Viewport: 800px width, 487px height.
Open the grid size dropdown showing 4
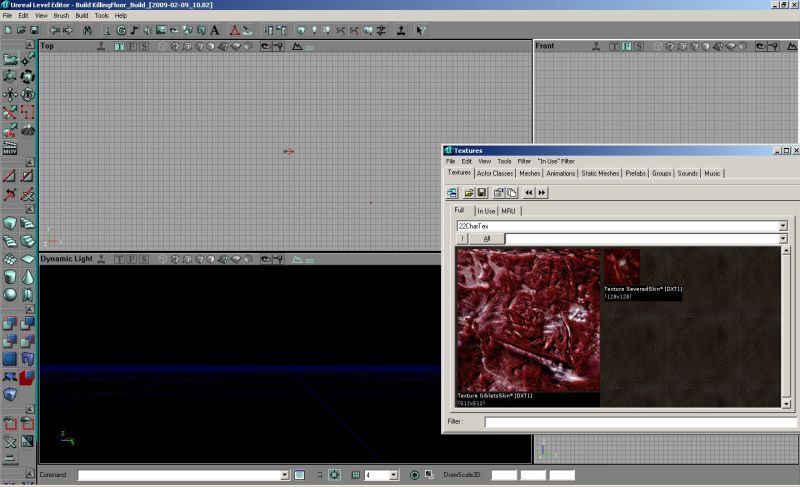pos(393,475)
